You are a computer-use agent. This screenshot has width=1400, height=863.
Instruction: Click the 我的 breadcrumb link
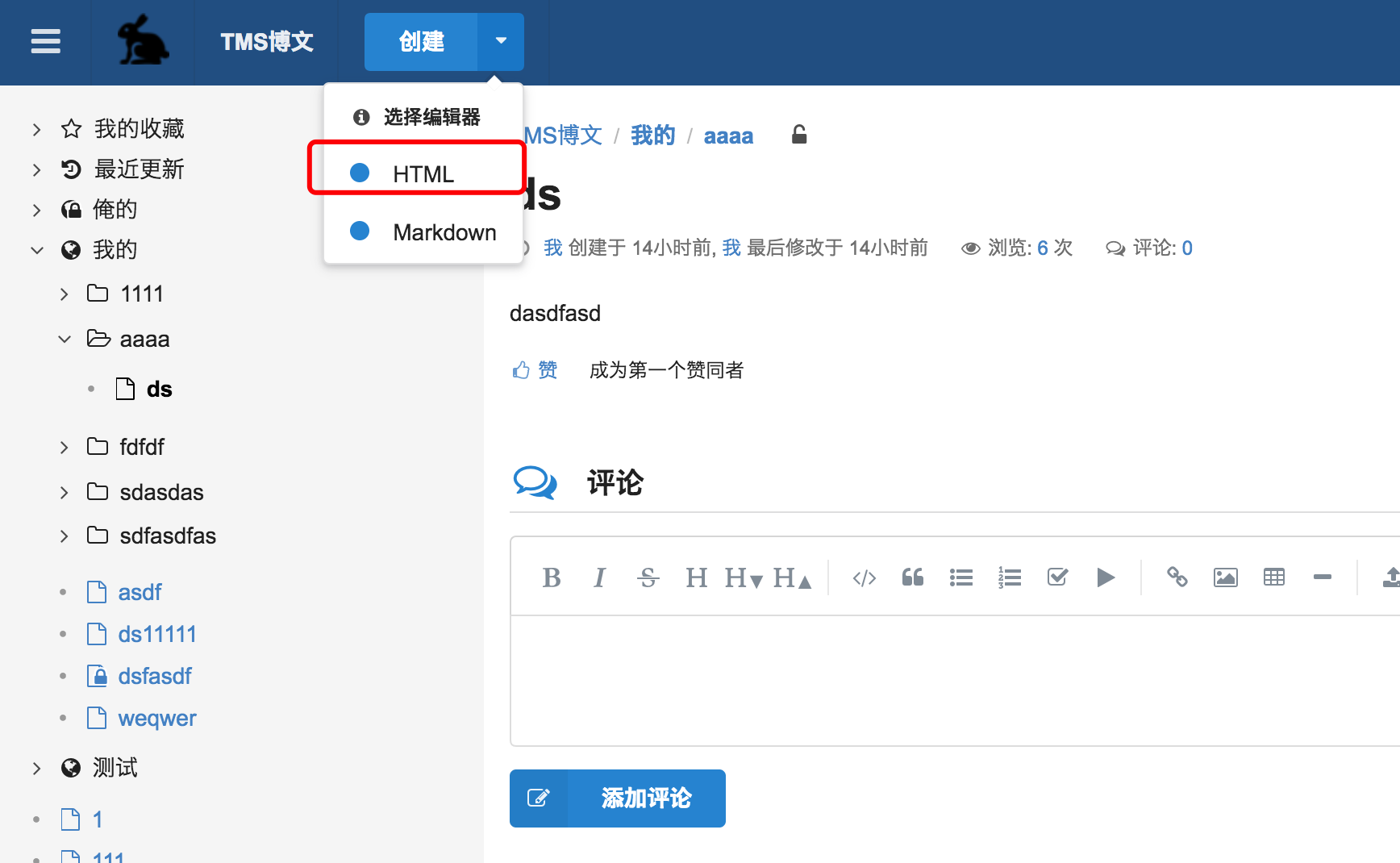pyautogui.click(x=652, y=135)
